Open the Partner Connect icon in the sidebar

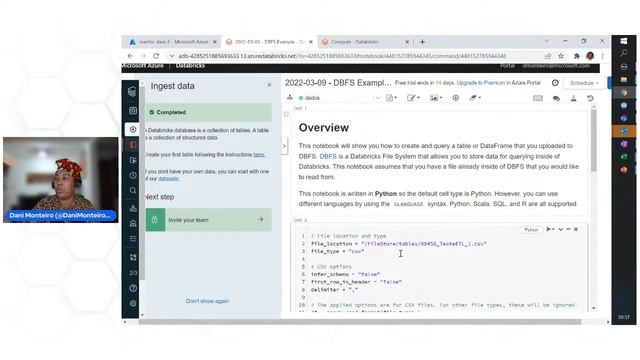coord(133,258)
